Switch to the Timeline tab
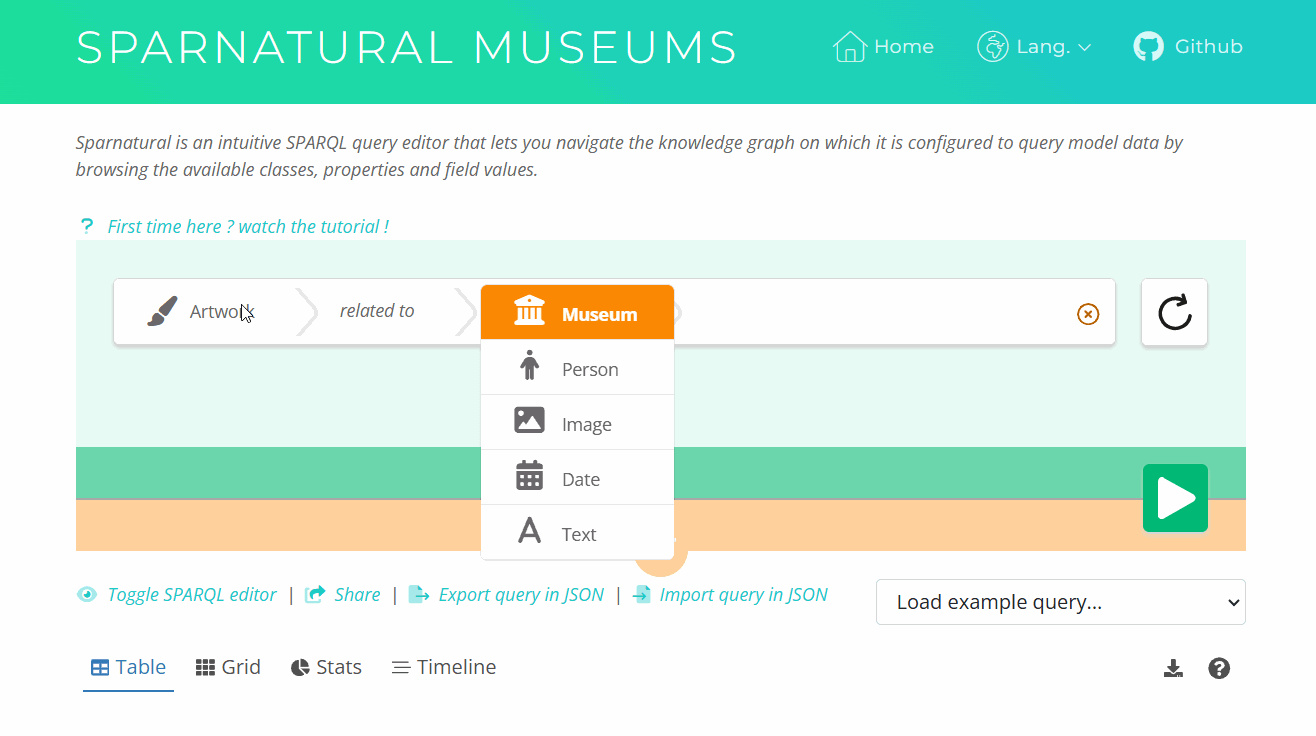The width and height of the screenshot is (1316, 736). pos(444,667)
